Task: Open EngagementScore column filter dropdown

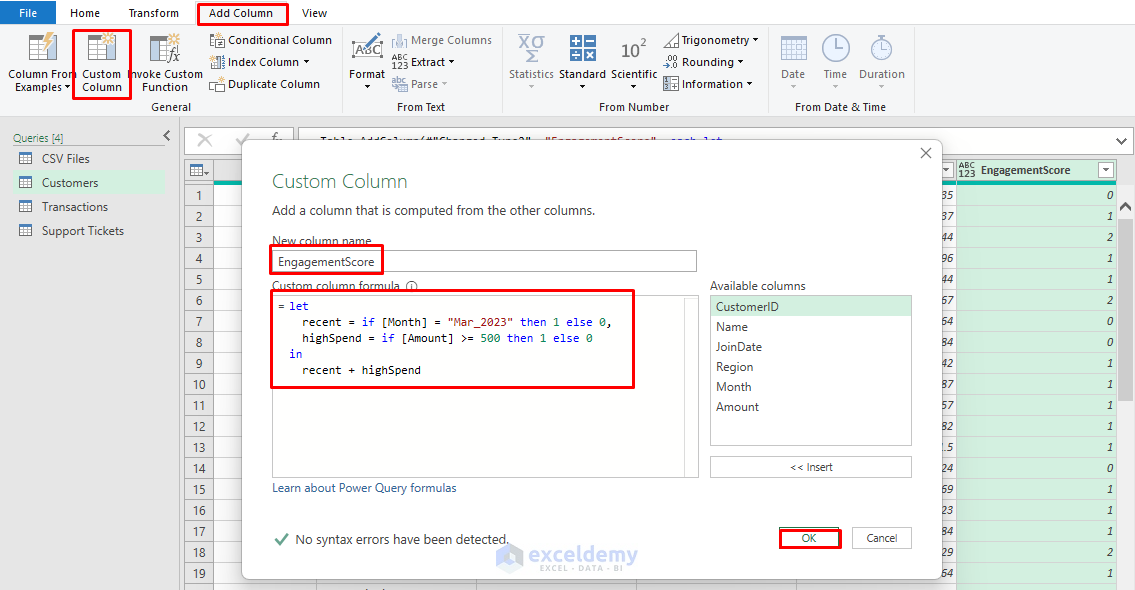Action: tap(1105, 170)
